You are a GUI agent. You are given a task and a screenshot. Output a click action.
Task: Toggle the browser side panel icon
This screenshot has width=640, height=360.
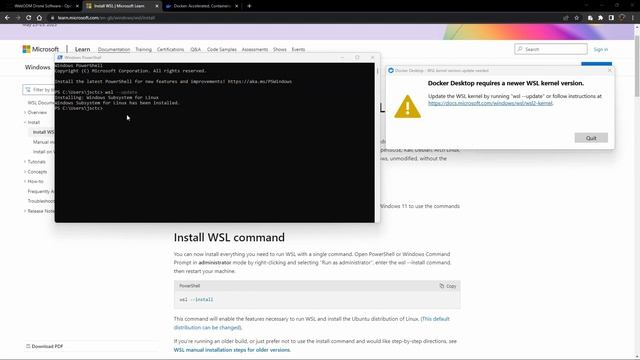[x=611, y=18]
